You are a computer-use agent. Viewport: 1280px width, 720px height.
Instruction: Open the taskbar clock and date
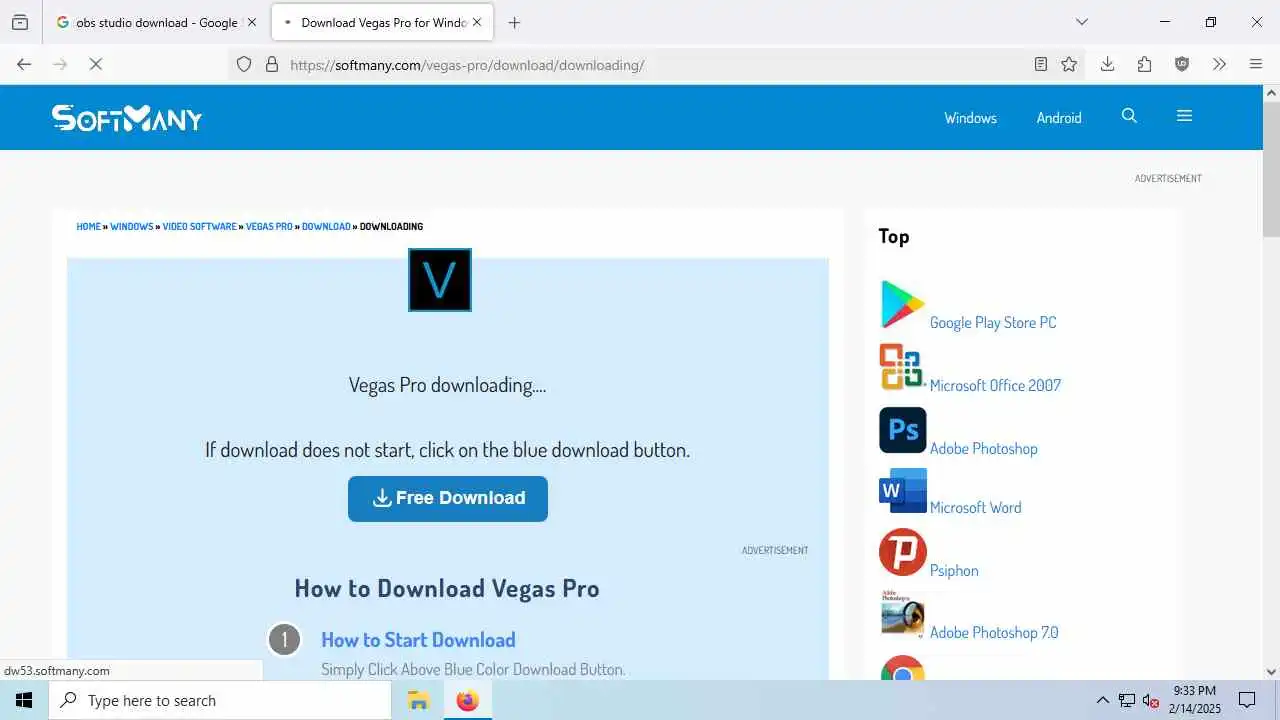coord(1195,700)
